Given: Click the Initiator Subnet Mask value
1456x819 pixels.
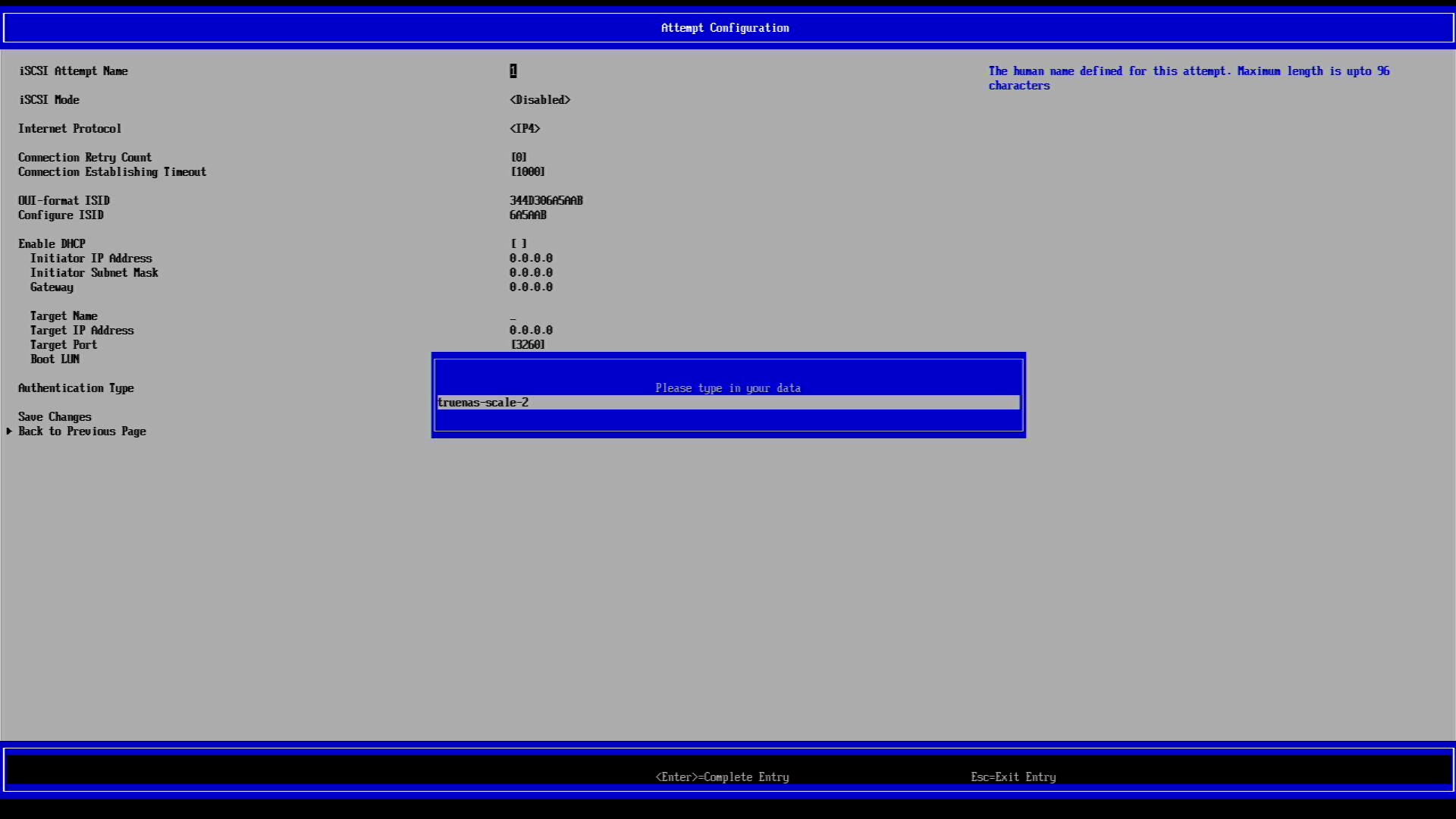Looking at the screenshot, I should point(531,273).
